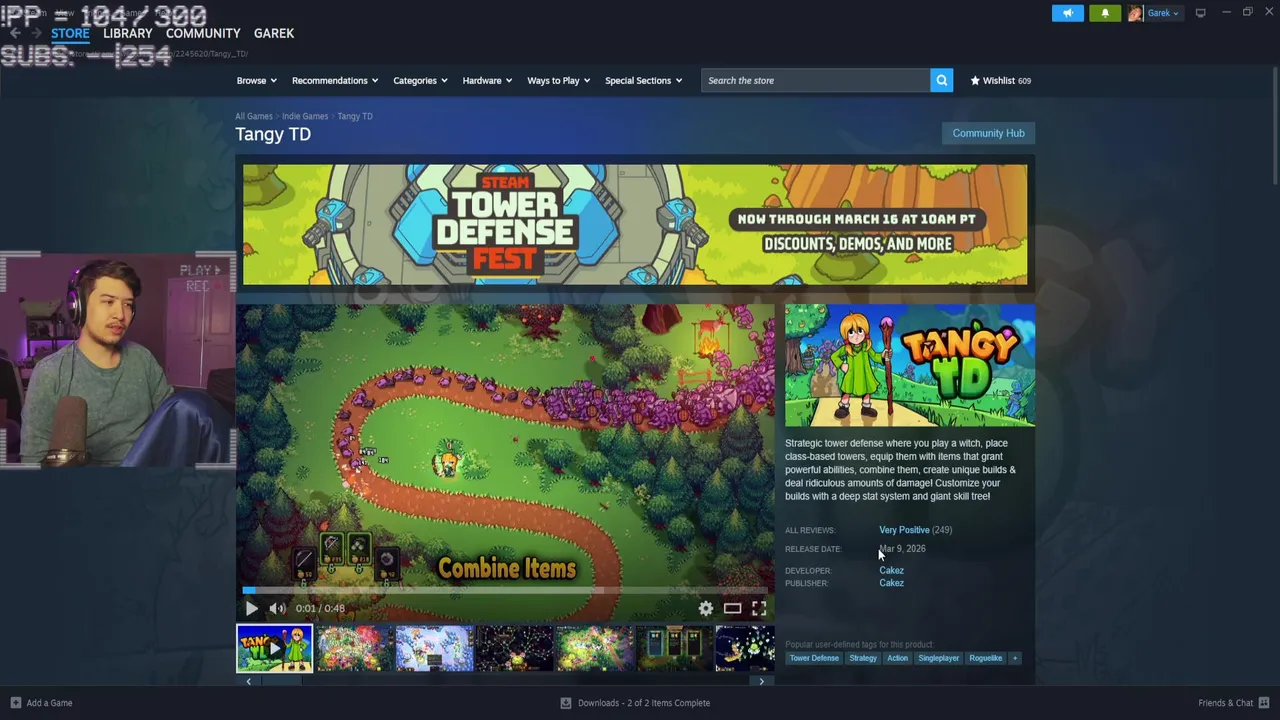Click the Strategy tag
Image resolution: width=1280 pixels, height=720 pixels.
point(863,658)
